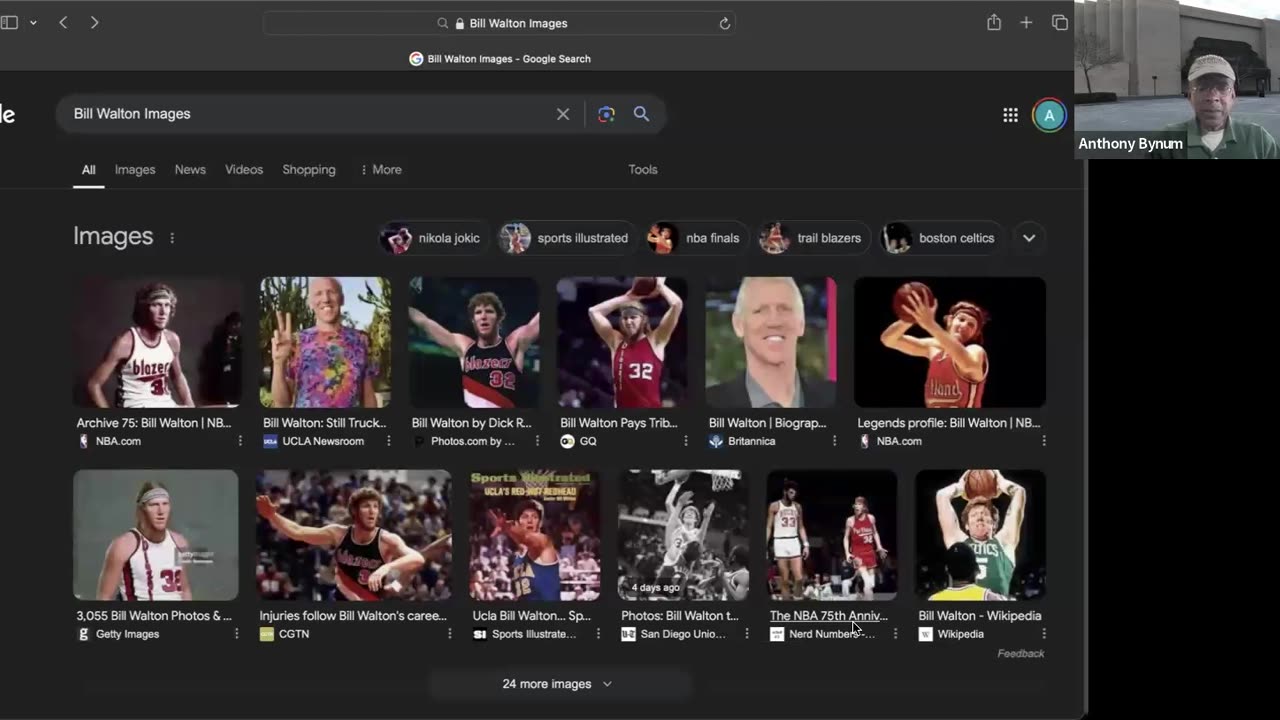Select the Bill Walton Images browser tab

pos(500,59)
